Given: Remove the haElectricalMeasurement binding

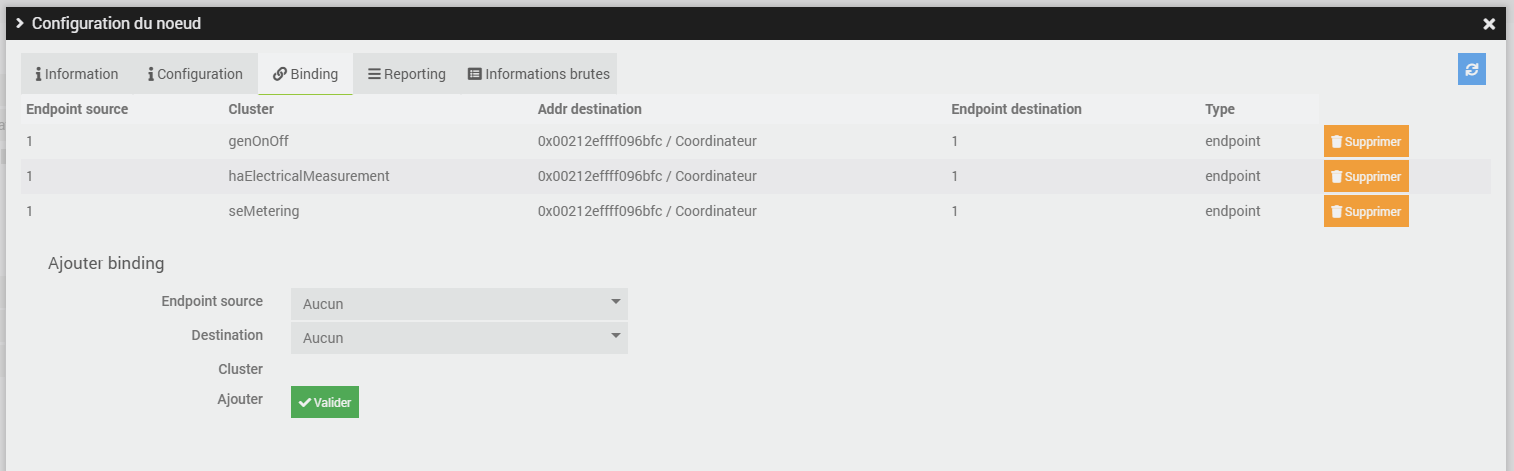Looking at the screenshot, I should 1365,177.
